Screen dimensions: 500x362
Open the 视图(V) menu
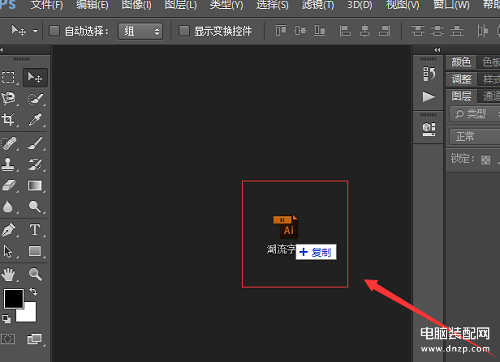[403, 5]
